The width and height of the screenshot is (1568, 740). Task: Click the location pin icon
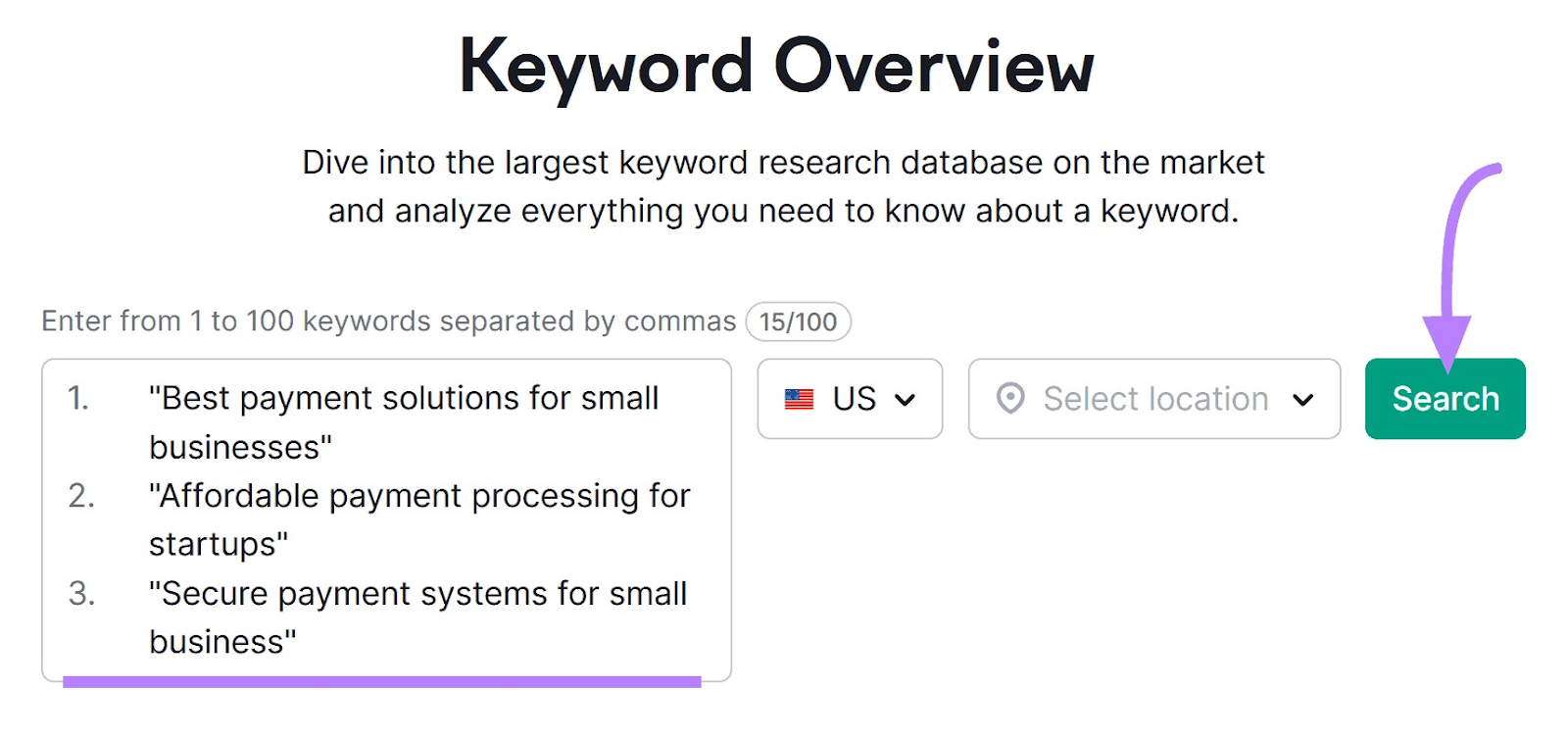click(1010, 399)
